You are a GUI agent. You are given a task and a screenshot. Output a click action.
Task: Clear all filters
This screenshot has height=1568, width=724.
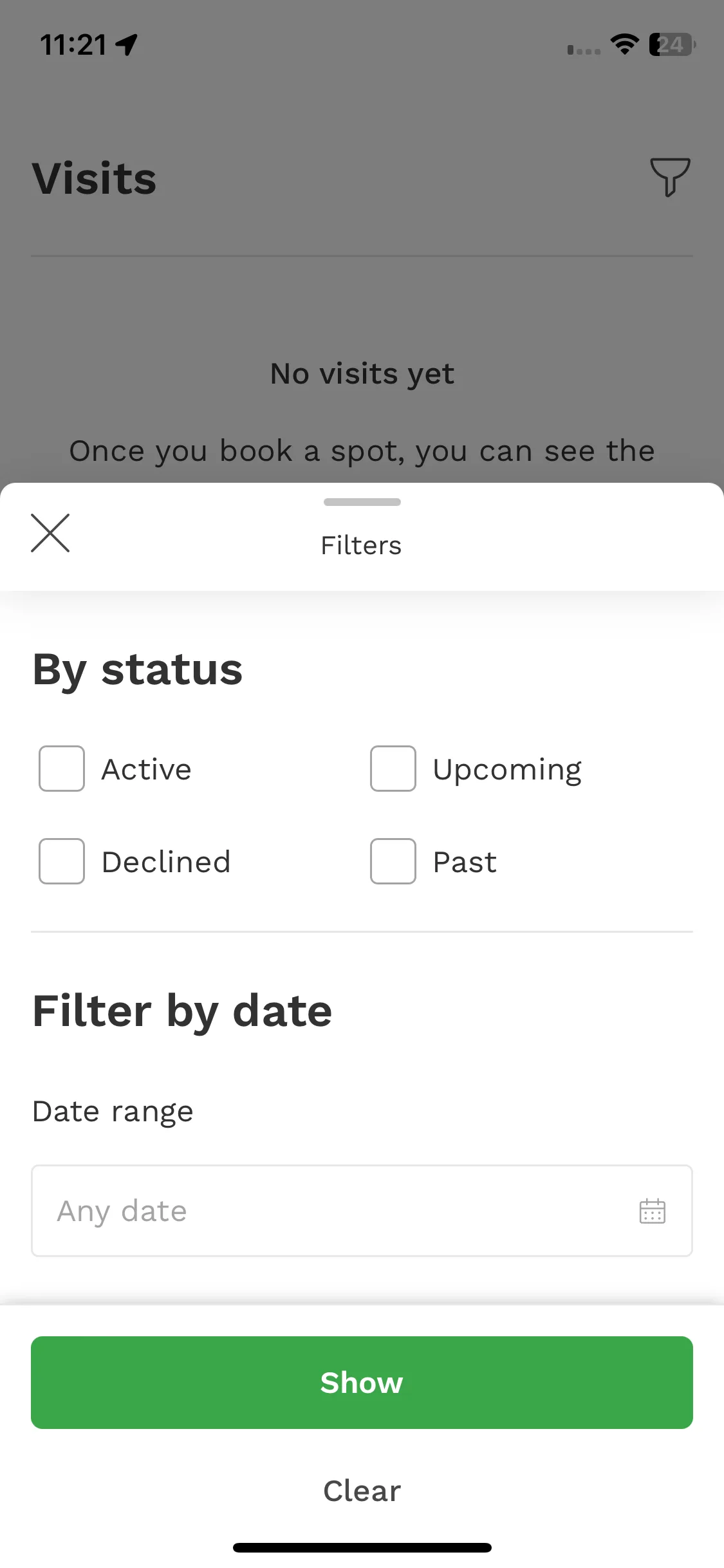tap(362, 1491)
